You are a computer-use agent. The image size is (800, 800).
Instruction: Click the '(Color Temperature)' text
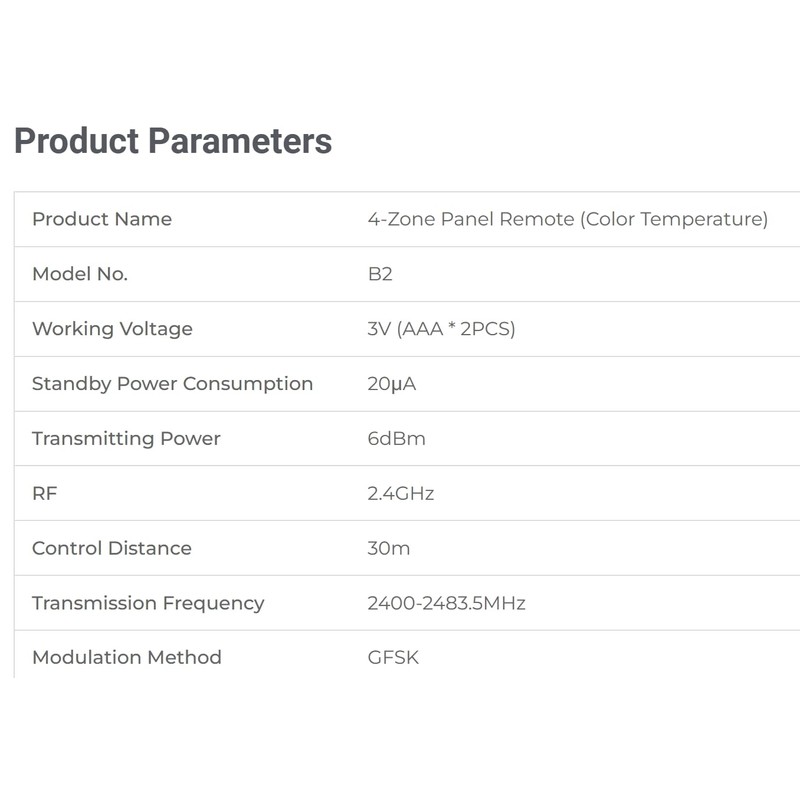click(x=674, y=219)
